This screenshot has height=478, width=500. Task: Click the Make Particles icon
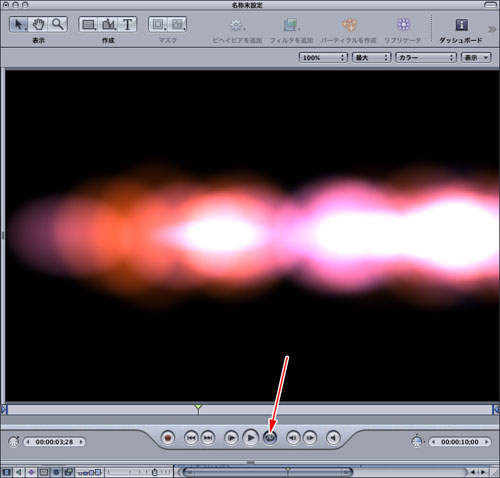(x=349, y=25)
